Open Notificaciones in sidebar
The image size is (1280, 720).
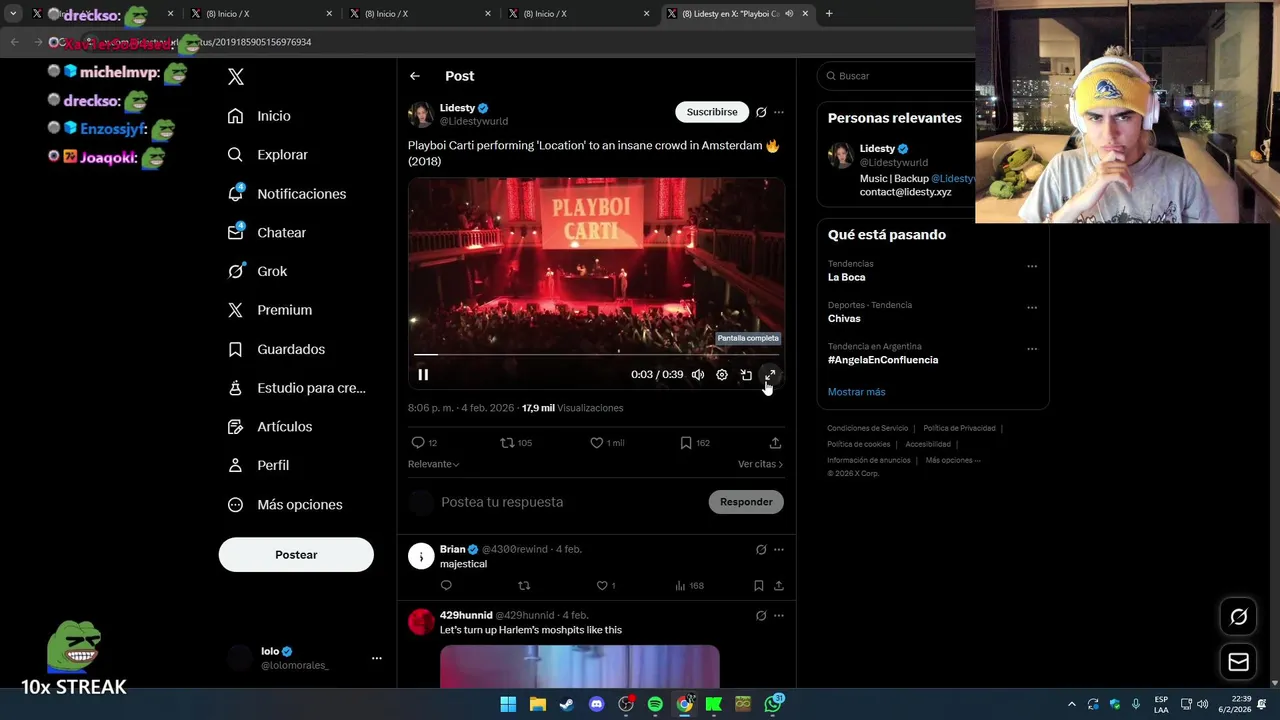(x=286, y=194)
